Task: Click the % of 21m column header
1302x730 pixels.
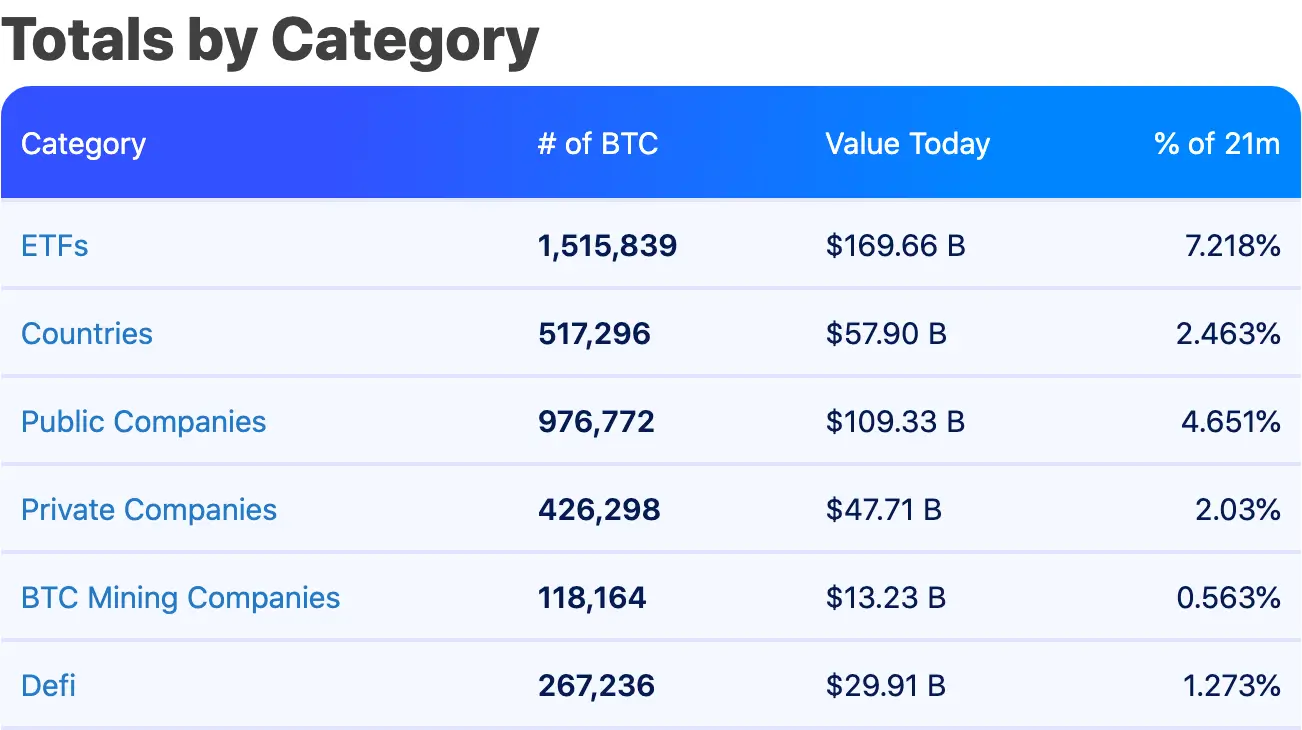Action: coord(1217,144)
